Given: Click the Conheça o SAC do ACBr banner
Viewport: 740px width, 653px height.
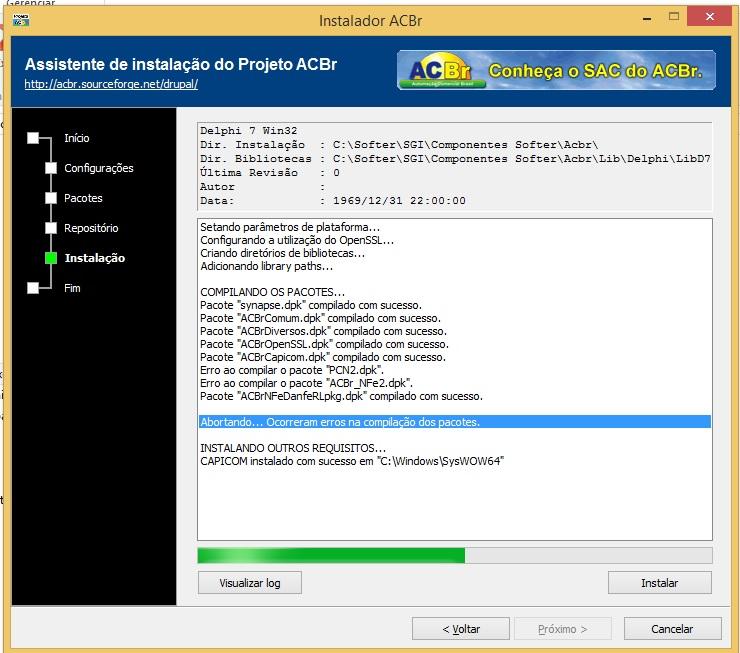Looking at the screenshot, I should pos(556,70).
